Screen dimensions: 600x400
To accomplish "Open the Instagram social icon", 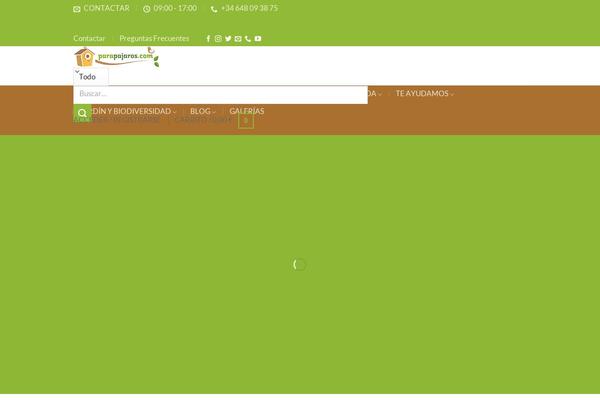I will pyautogui.click(x=218, y=38).
